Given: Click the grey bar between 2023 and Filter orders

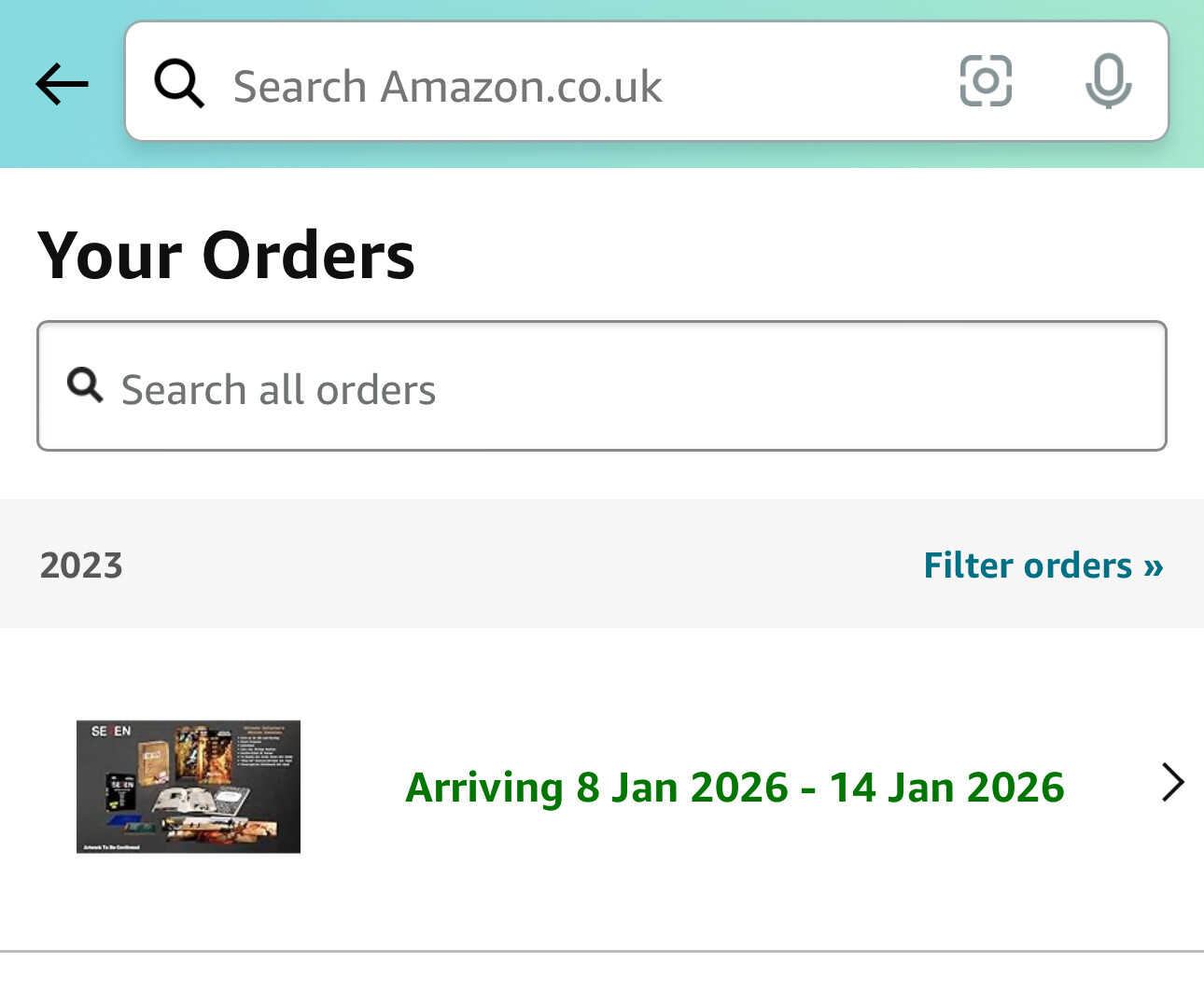Looking at the screenshot, I should click(523, 565).
